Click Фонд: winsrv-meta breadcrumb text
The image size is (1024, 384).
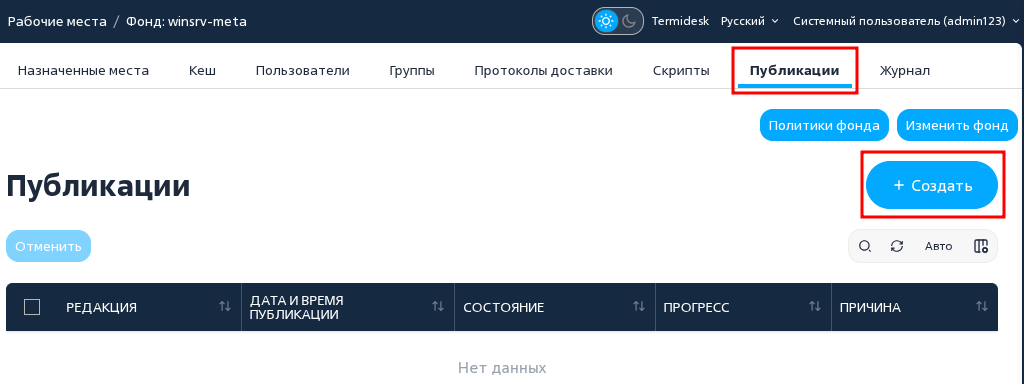click(186, 22)
